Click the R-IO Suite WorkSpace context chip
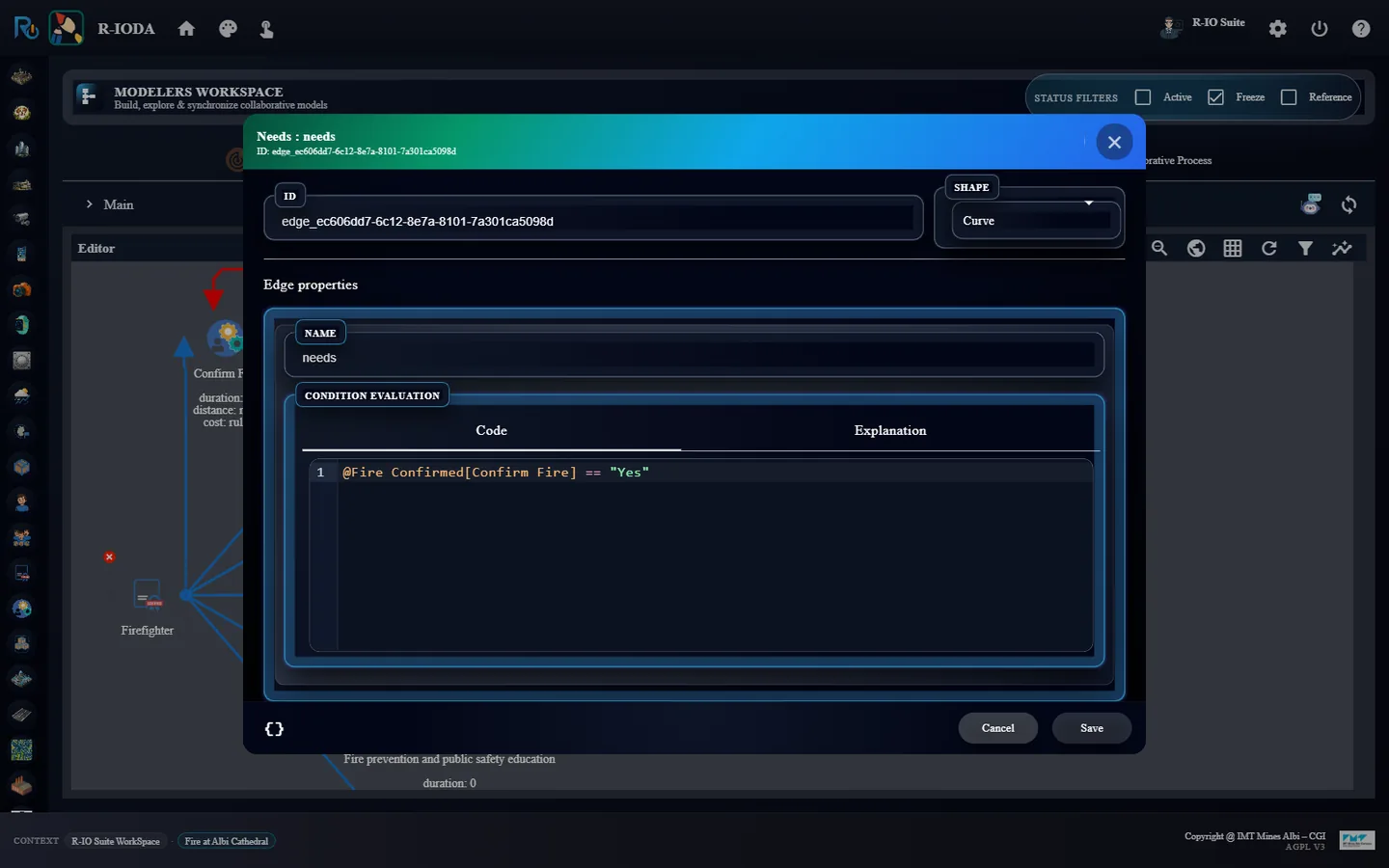This screenshot has width=1389, height=868. (116, 841)
